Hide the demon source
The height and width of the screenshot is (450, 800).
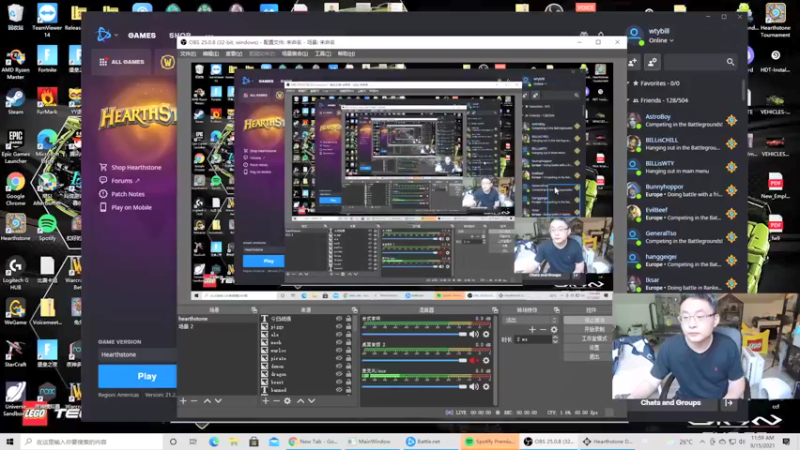(x=339, y=366)
